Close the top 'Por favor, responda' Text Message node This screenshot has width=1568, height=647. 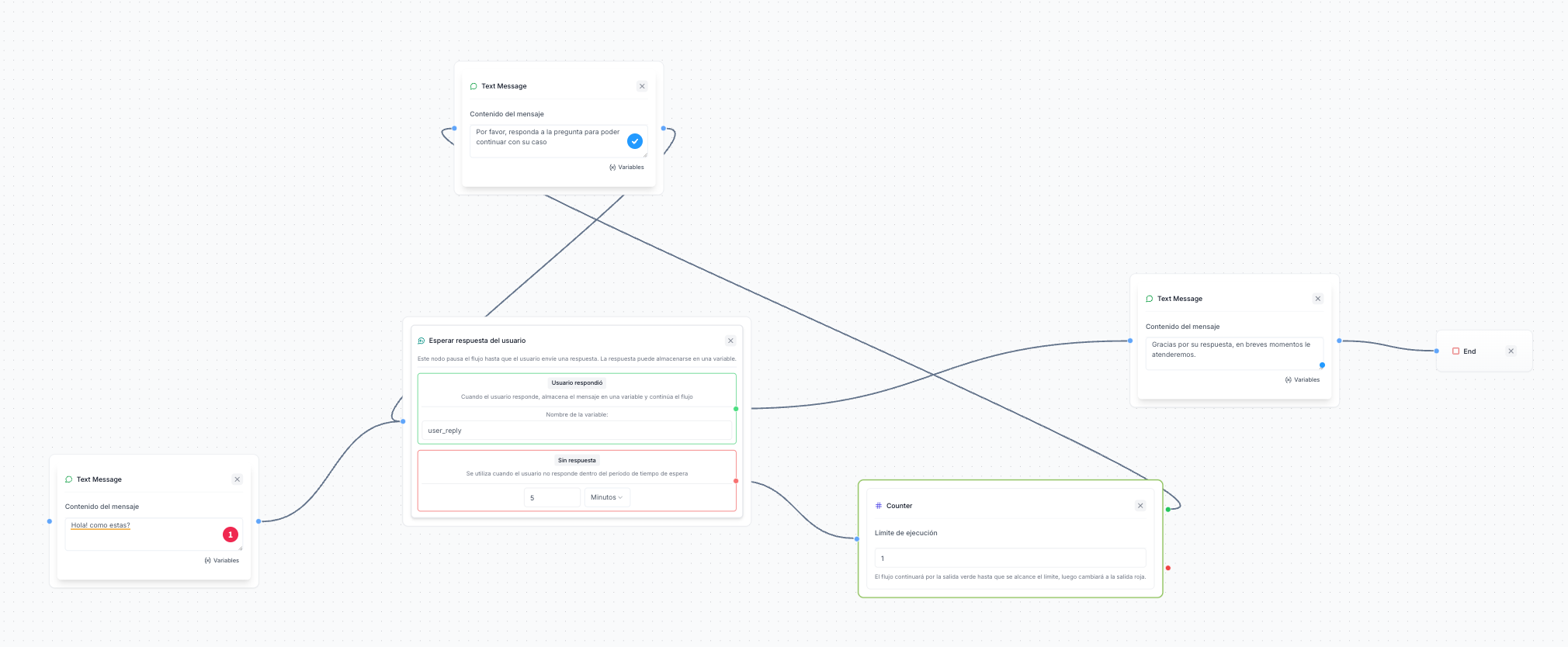(x=642, y=86)
